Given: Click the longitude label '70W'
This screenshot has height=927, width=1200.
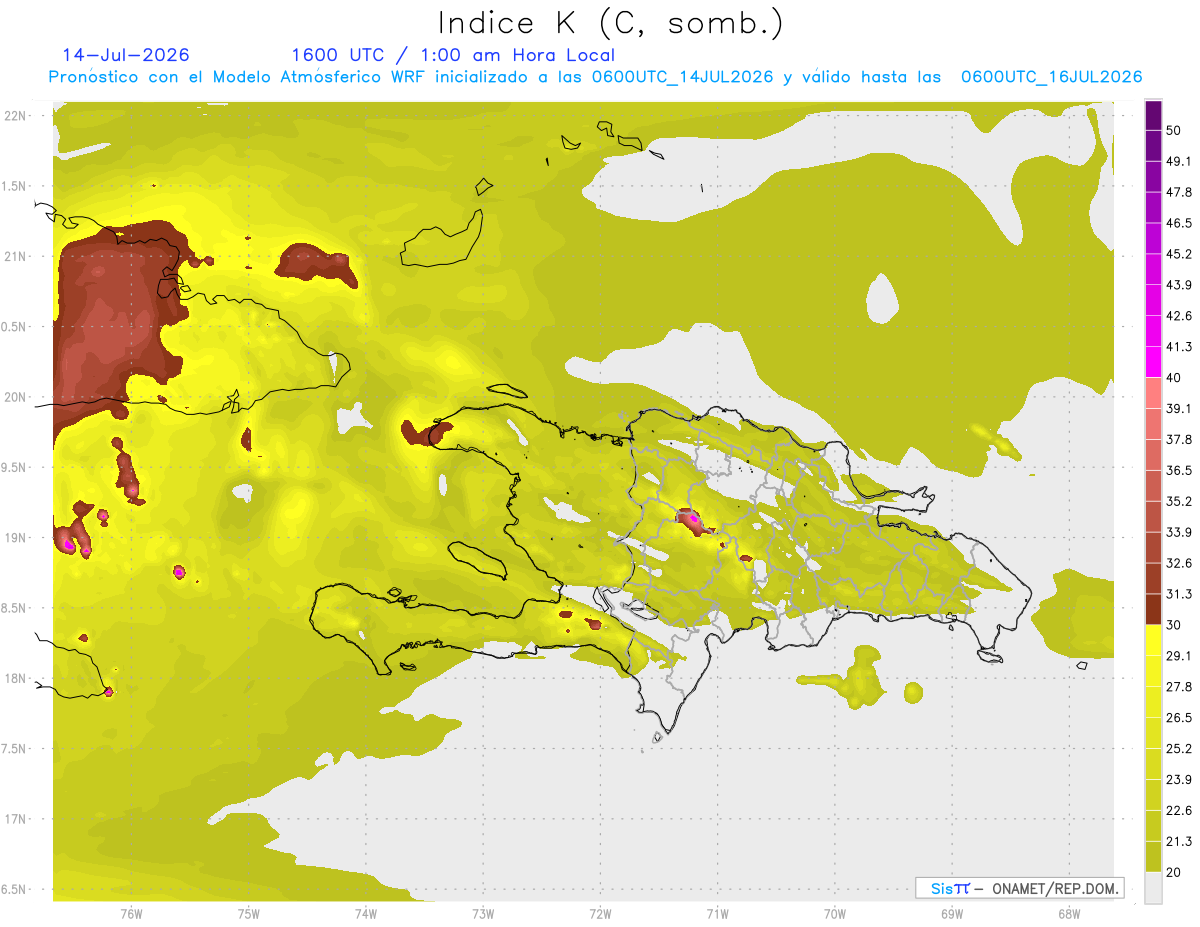Looking at the screenshot, I should point(835,913).
